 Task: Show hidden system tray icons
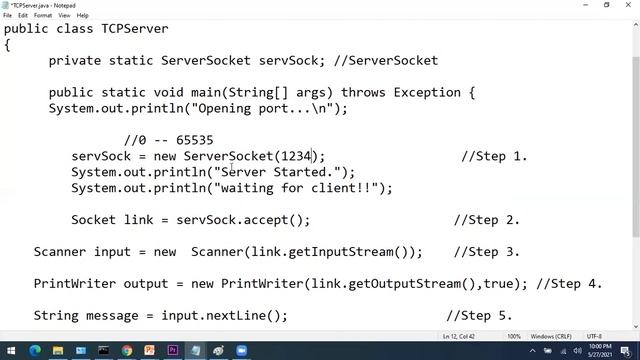(533, 351)
